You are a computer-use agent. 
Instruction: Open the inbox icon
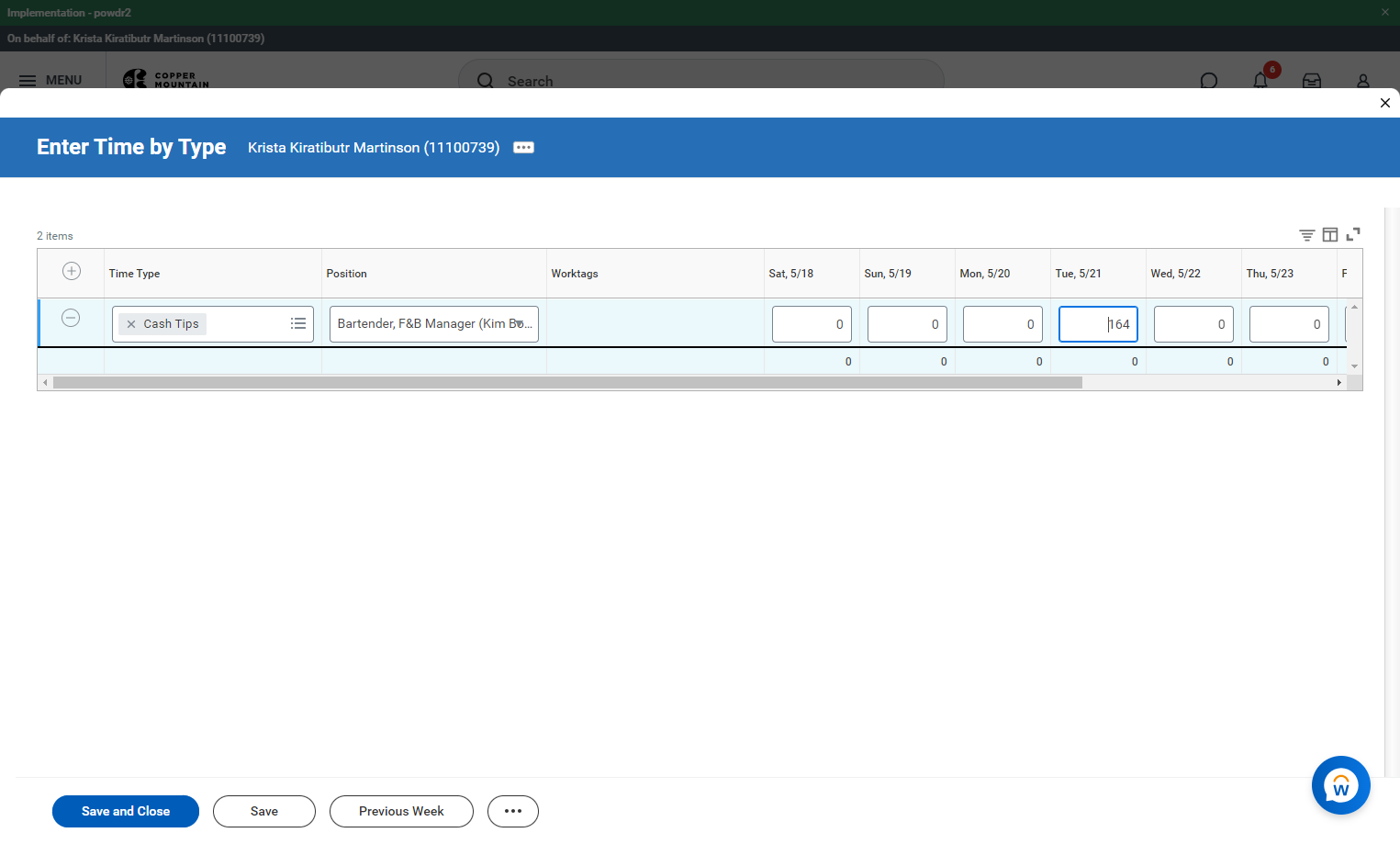pos(1312,80)
